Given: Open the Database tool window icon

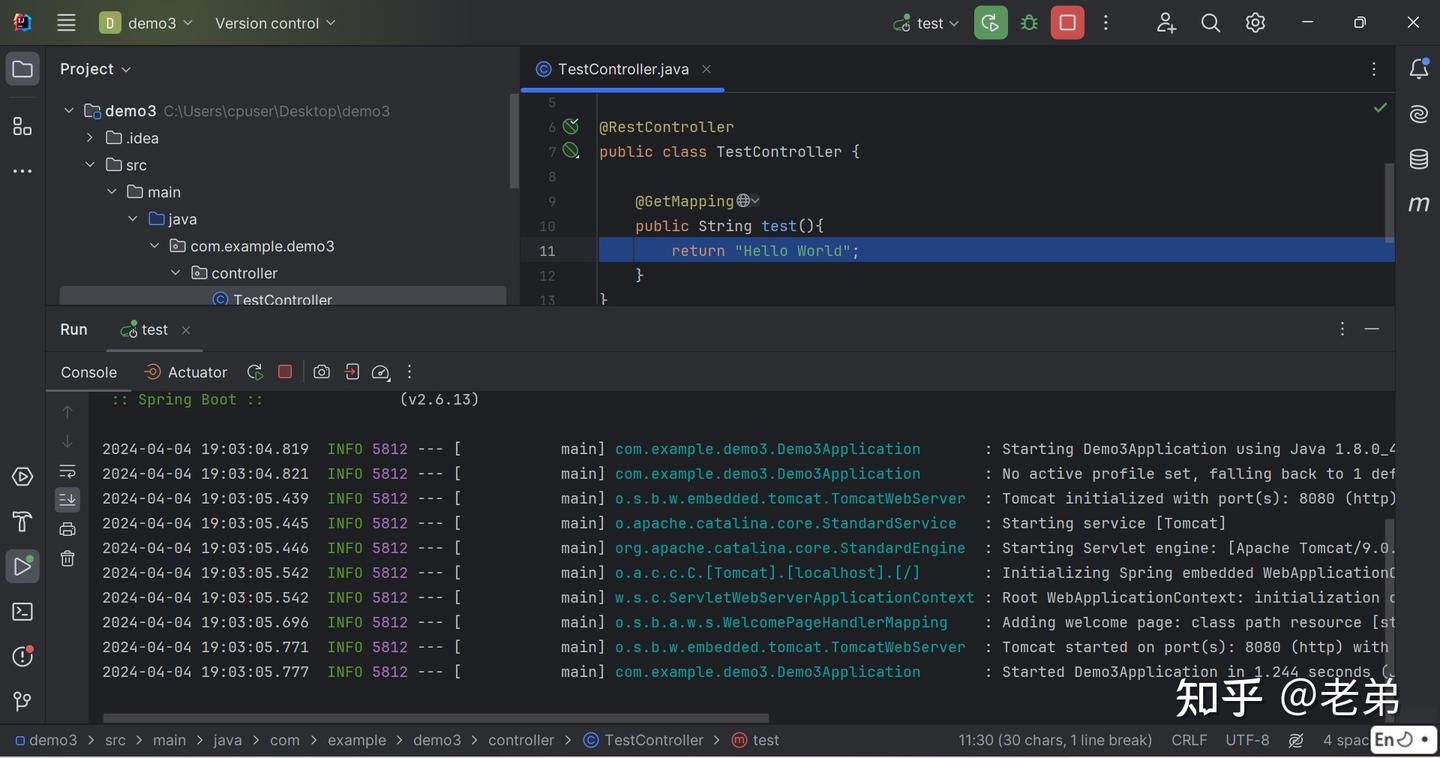Looking at the screenshot, I should tap(1418, 159).
